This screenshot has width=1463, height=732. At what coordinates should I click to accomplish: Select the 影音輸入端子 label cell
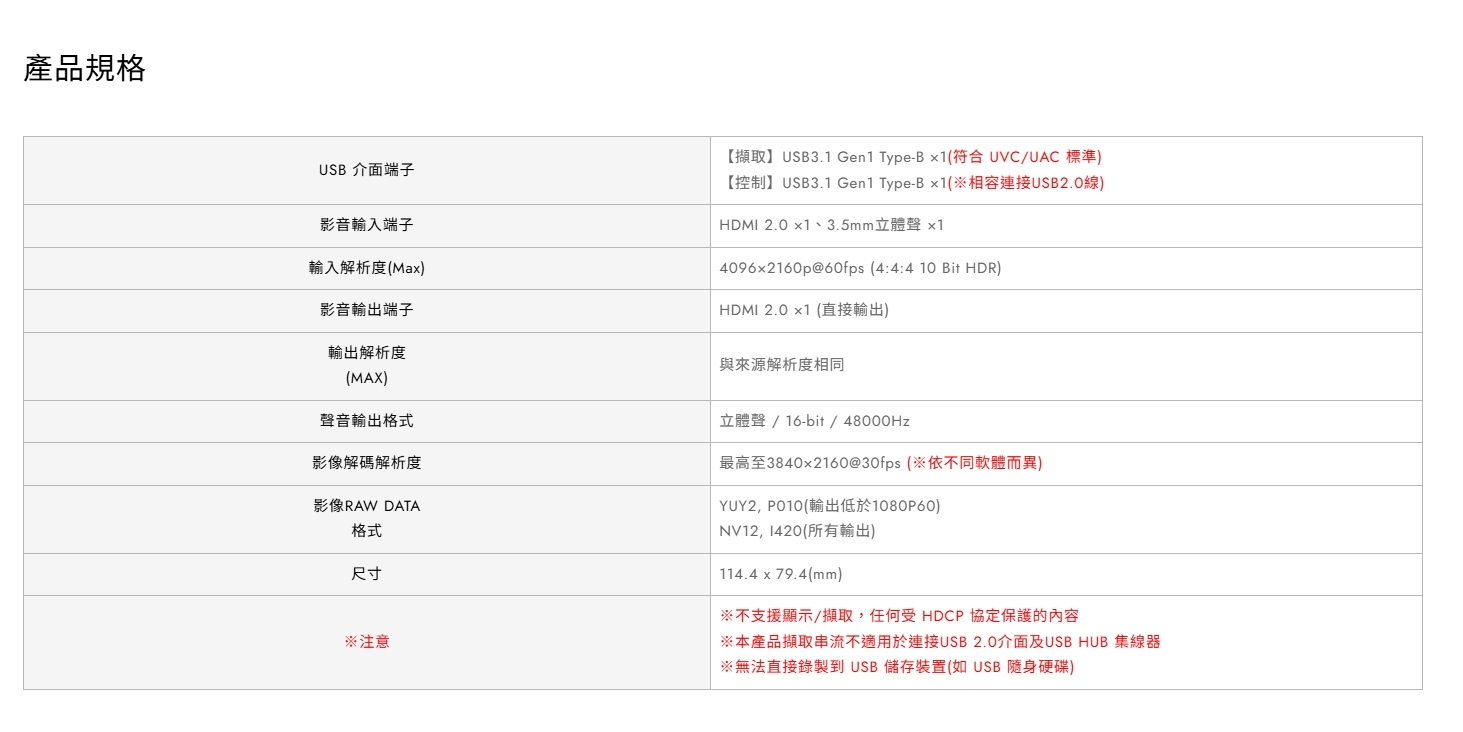(x=366, y=226)
